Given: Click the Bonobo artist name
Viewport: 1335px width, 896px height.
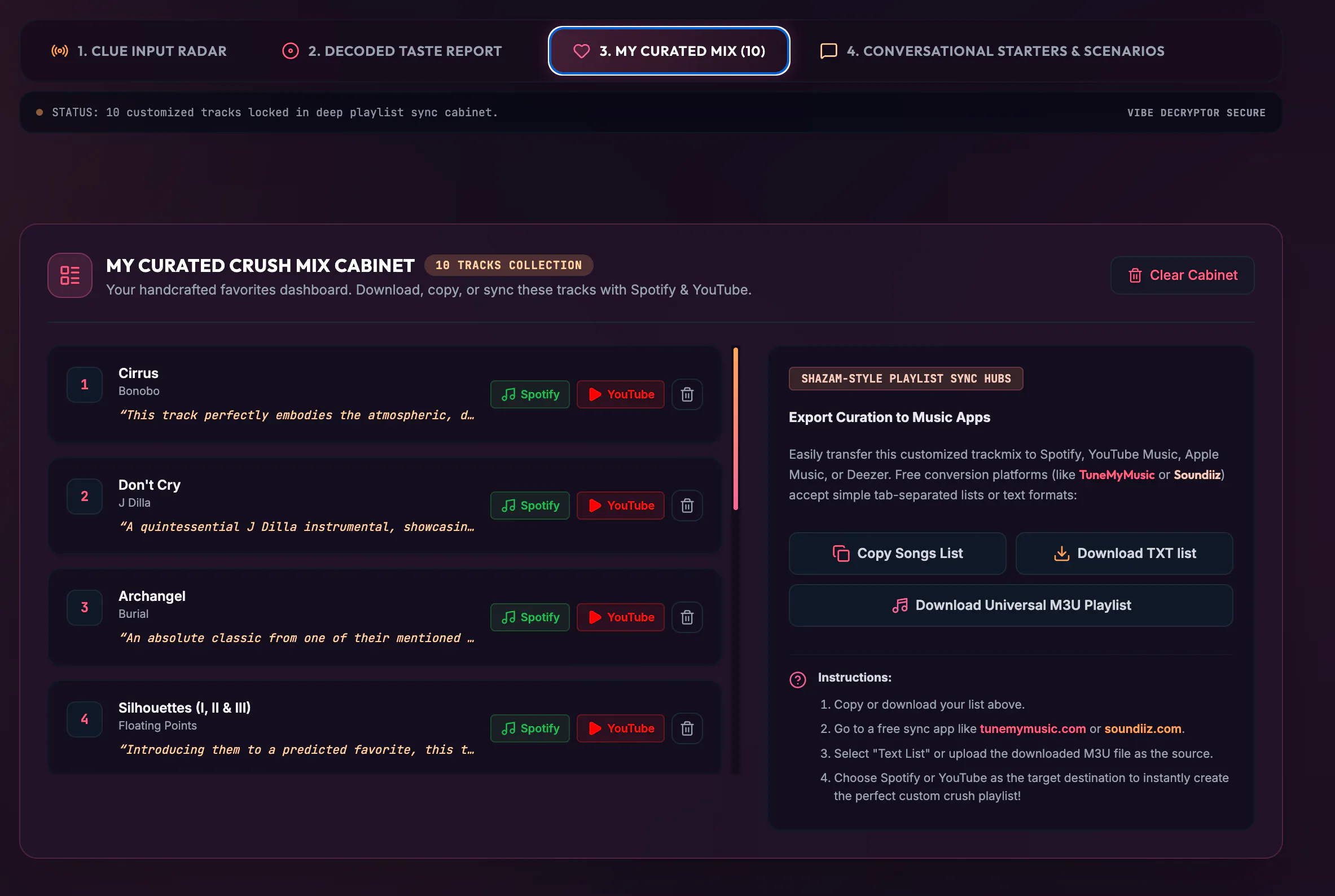Looking at the screenshot, I should coord(139,391).
